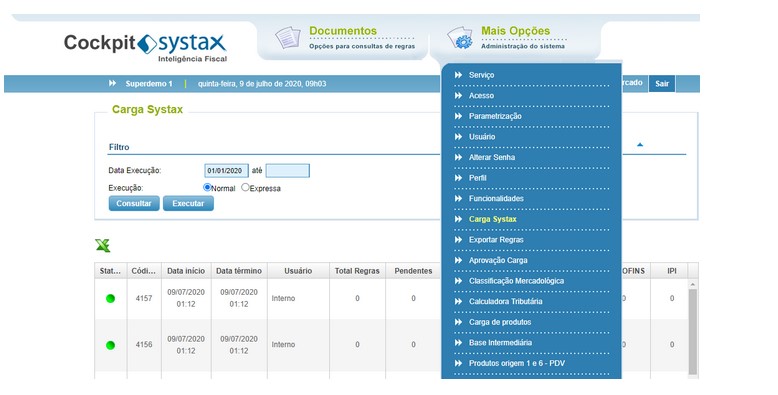The height and width of the screenshot is (395, 778).
Task: Select the Expressa execution radio button
Action: click(x=245, y=188)
